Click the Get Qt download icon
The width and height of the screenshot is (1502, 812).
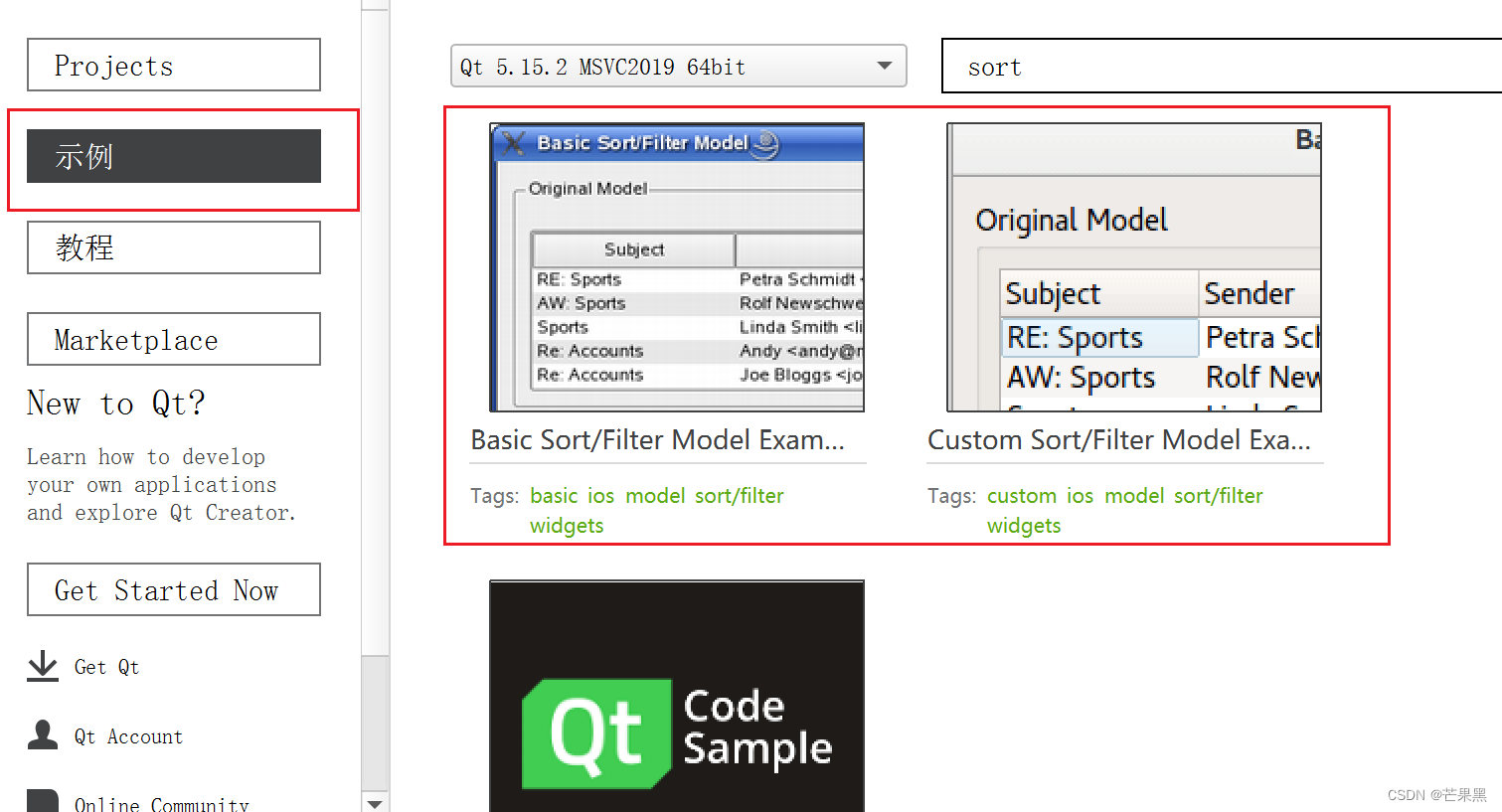(42, 666)
